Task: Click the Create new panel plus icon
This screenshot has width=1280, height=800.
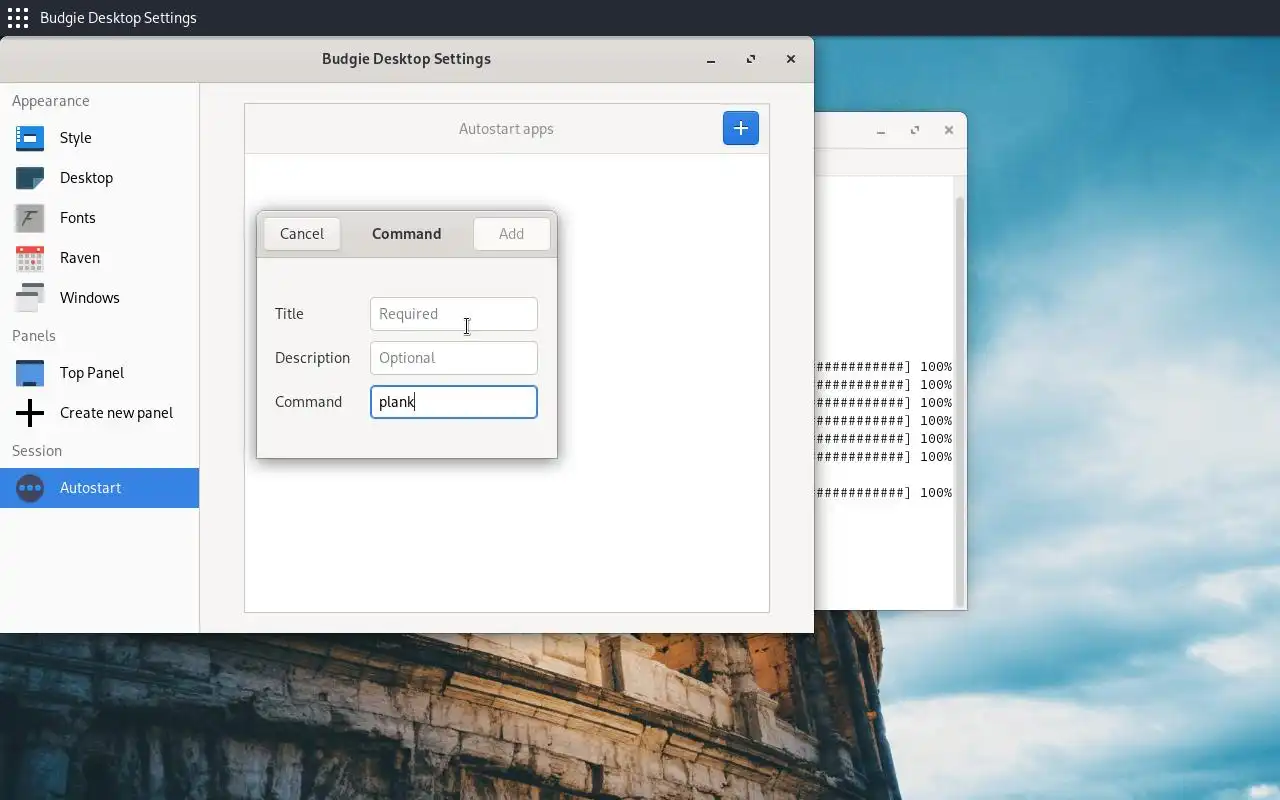Action: coord(30,413)
